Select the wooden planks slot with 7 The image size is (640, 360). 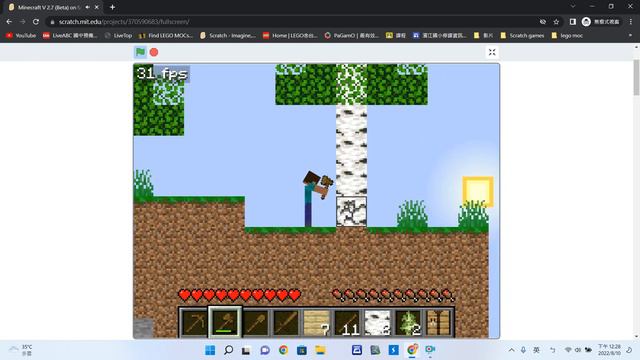coord(317,322)
